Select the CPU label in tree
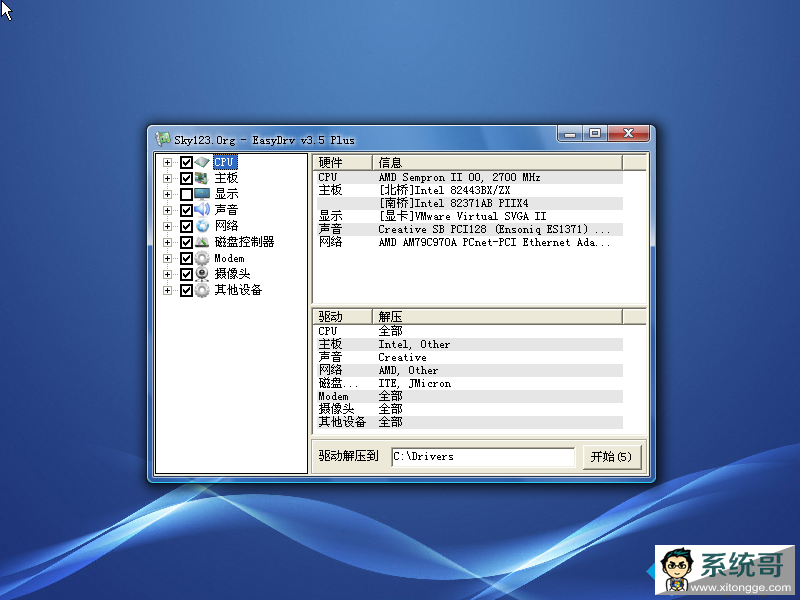Image resolution: width=800 pixels, height=600 pixels. tap(224, 162)
